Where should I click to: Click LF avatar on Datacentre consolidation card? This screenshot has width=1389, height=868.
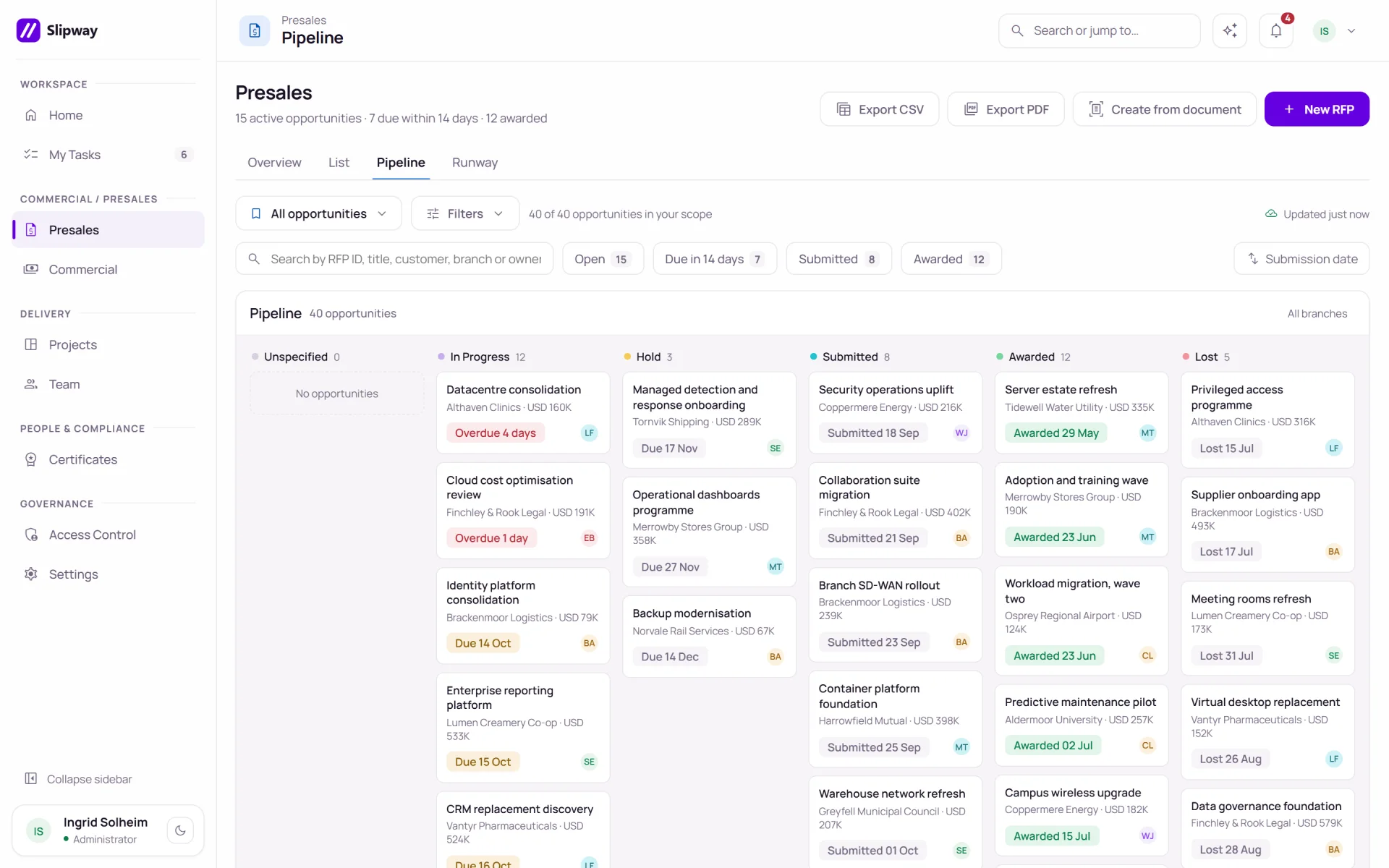click(x=589, y=433)
